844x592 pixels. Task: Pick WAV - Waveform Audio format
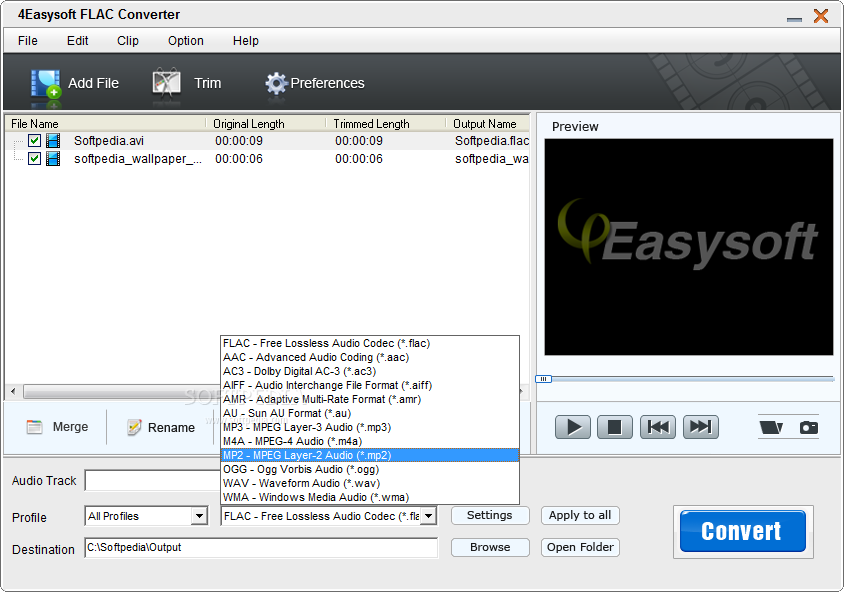370,483
